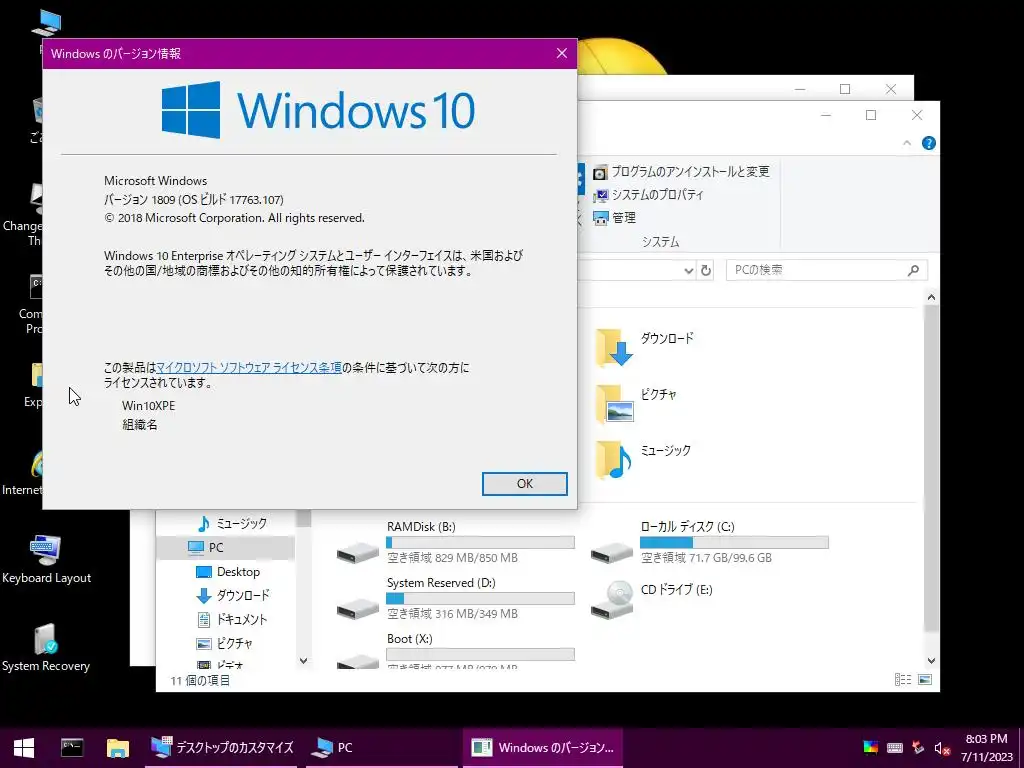Select Keyboard Layout desktop icon

pyautogui.click(x=46, y=560)
